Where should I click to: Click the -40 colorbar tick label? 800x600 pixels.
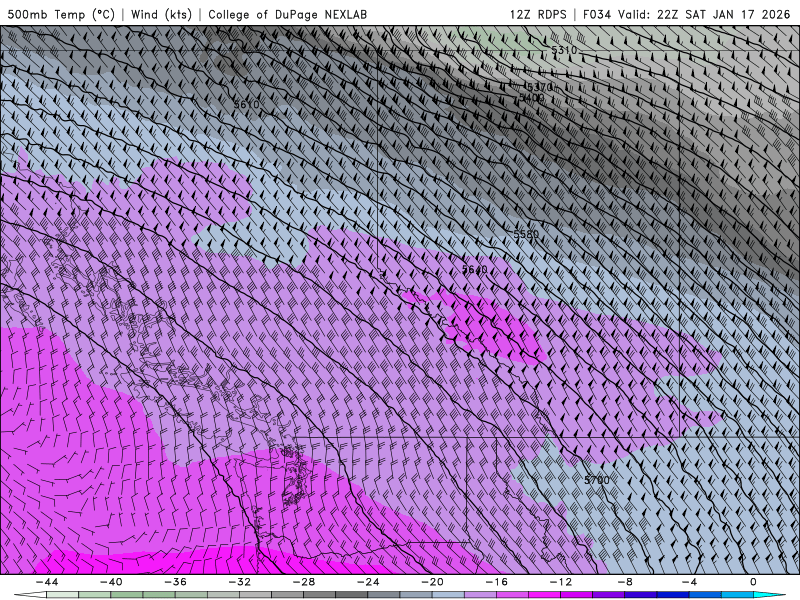click(111, 582)
